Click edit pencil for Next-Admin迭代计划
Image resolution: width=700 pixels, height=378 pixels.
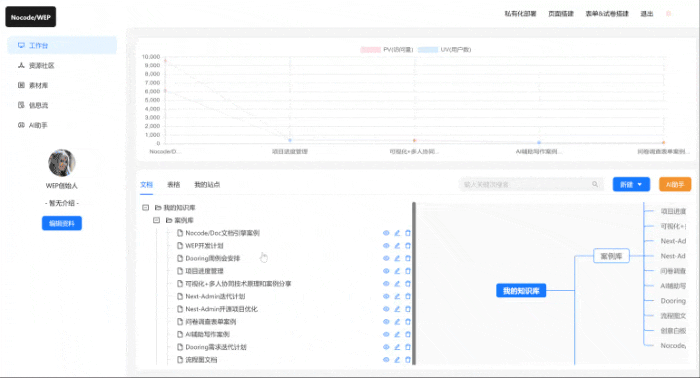(397, 296)
